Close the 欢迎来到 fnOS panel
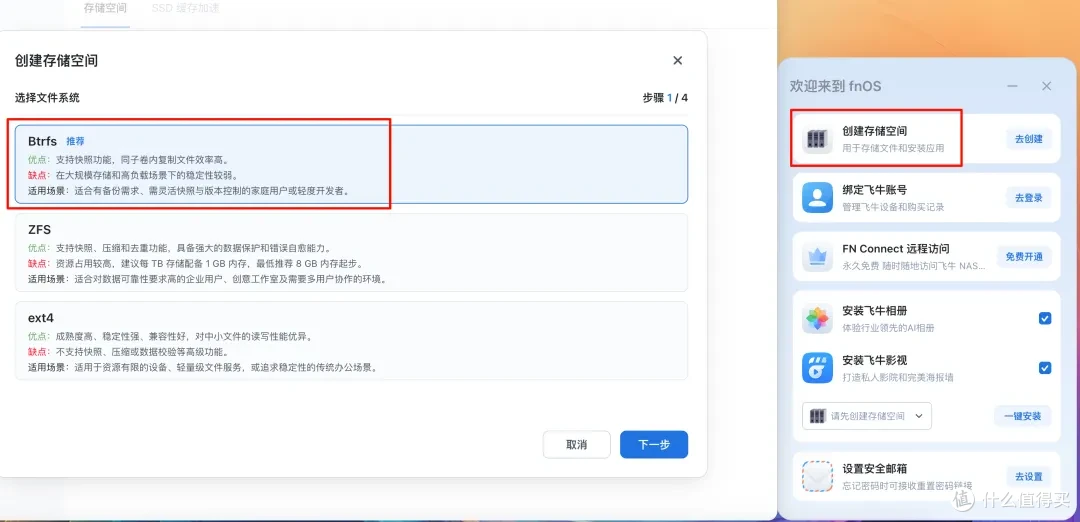1080x522 pixels. click(x=1046, y=86)
